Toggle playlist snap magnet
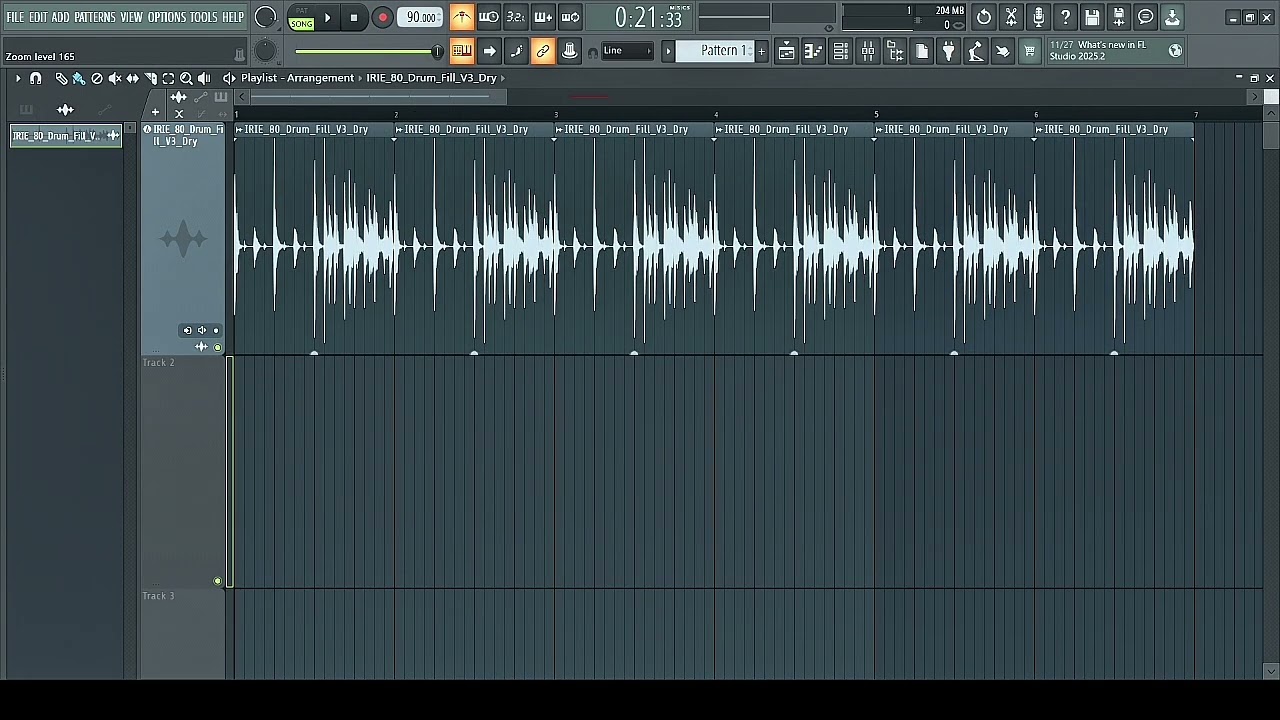Screen dimensions: 1280x720 [x=36, y=78]
